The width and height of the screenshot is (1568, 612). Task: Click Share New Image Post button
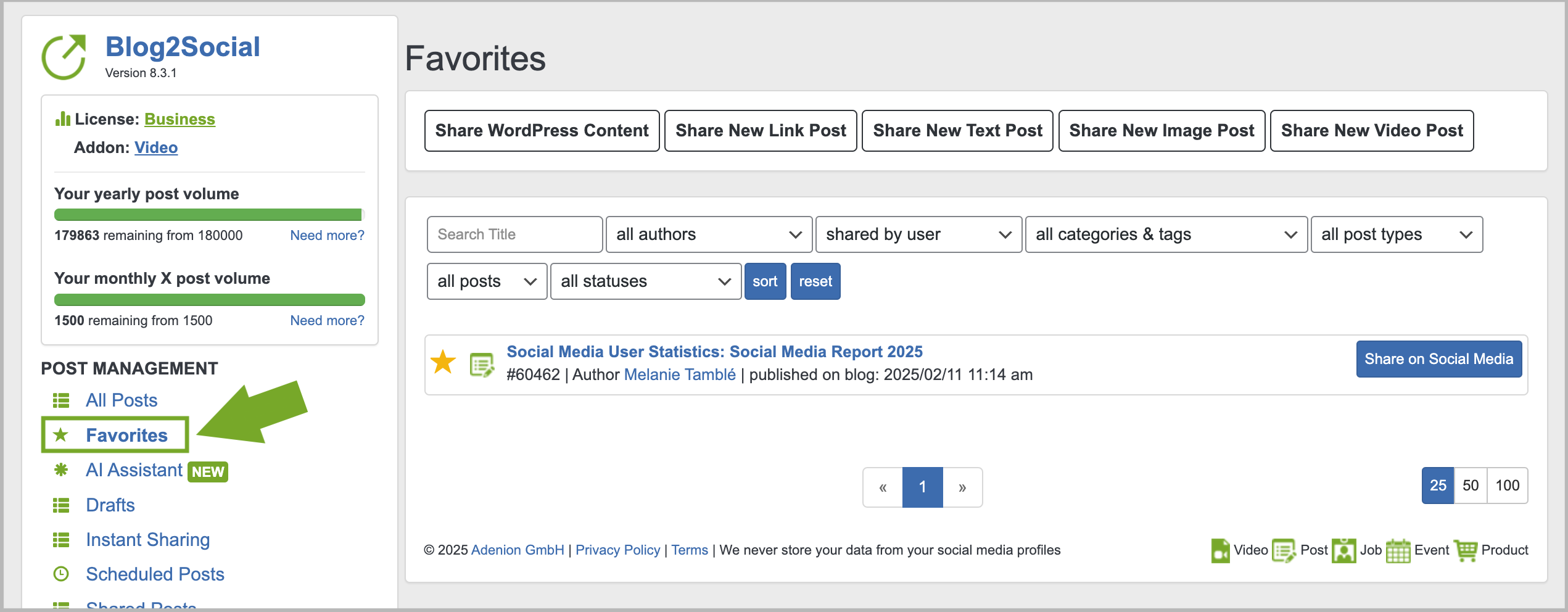pyautogui.click(x=1162, y=131)
